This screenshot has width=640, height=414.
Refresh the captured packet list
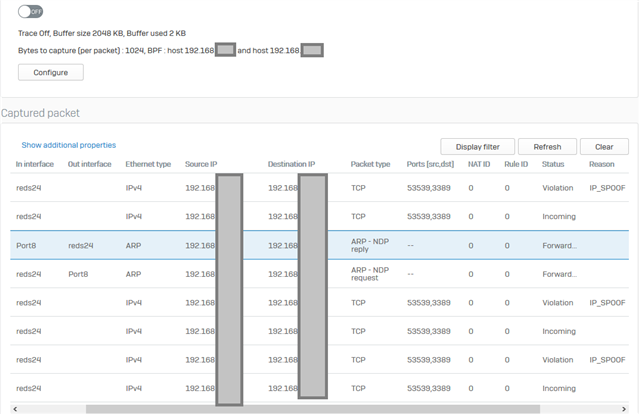point(547,147)
